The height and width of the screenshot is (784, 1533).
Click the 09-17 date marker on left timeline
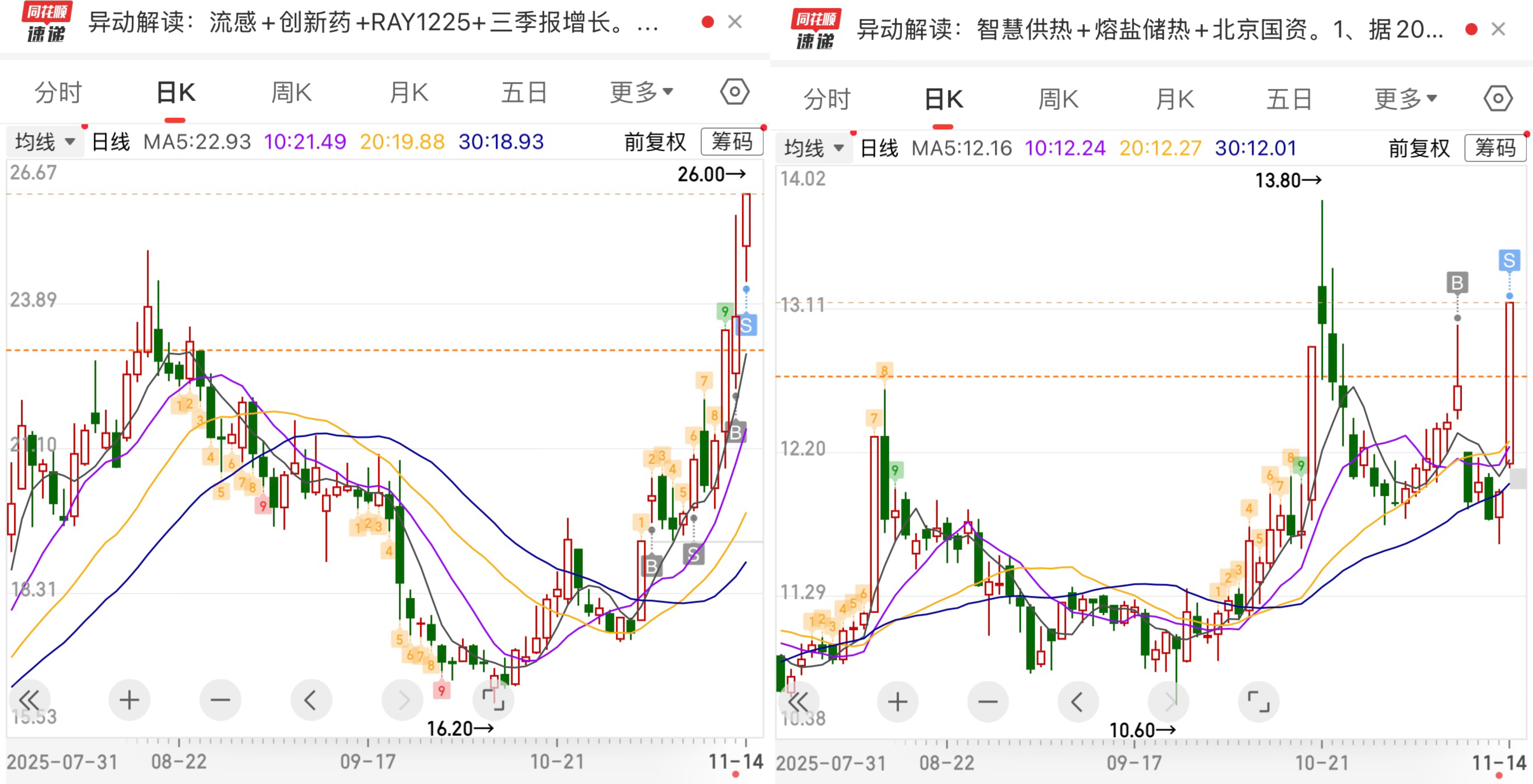click(x=368, y=761)
